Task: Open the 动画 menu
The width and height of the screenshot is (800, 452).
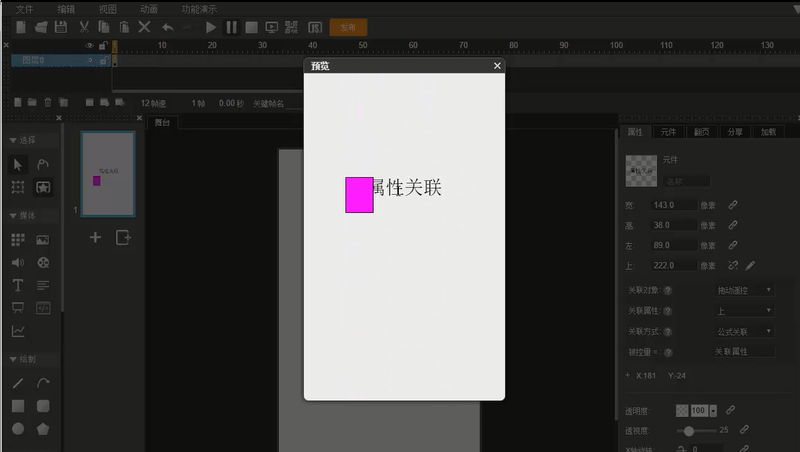Action: click(148, 9)
